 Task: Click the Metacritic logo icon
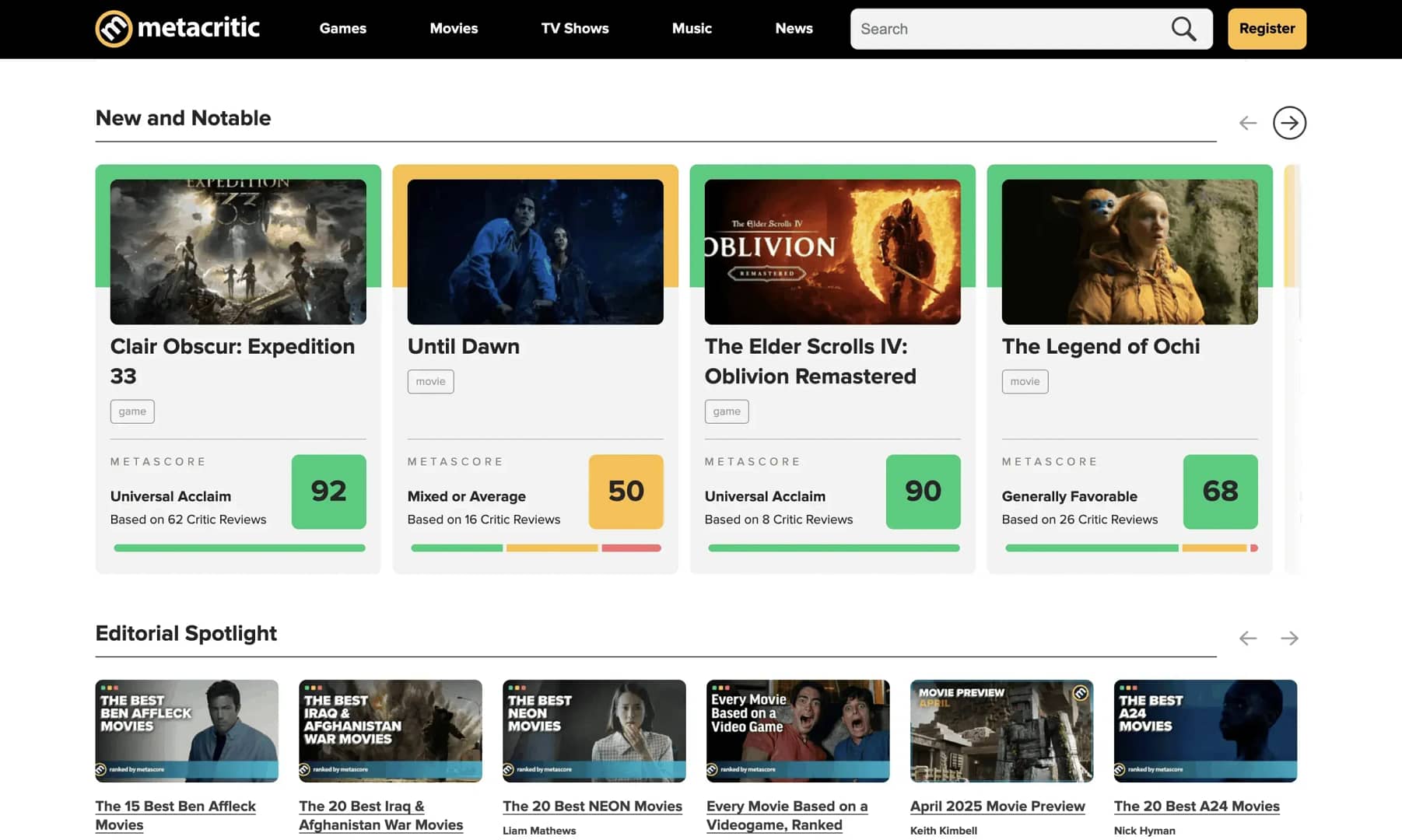pos(114,29)
